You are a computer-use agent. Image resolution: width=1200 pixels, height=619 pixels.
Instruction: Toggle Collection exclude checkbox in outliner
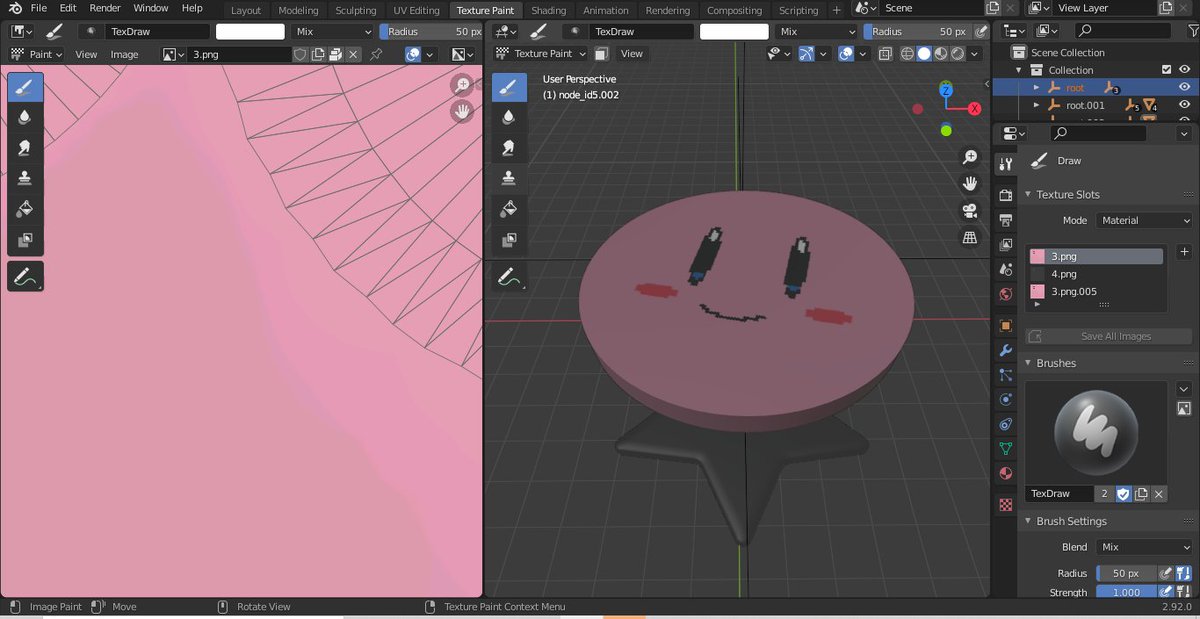pyautogui.click(x=1166, y=70)
